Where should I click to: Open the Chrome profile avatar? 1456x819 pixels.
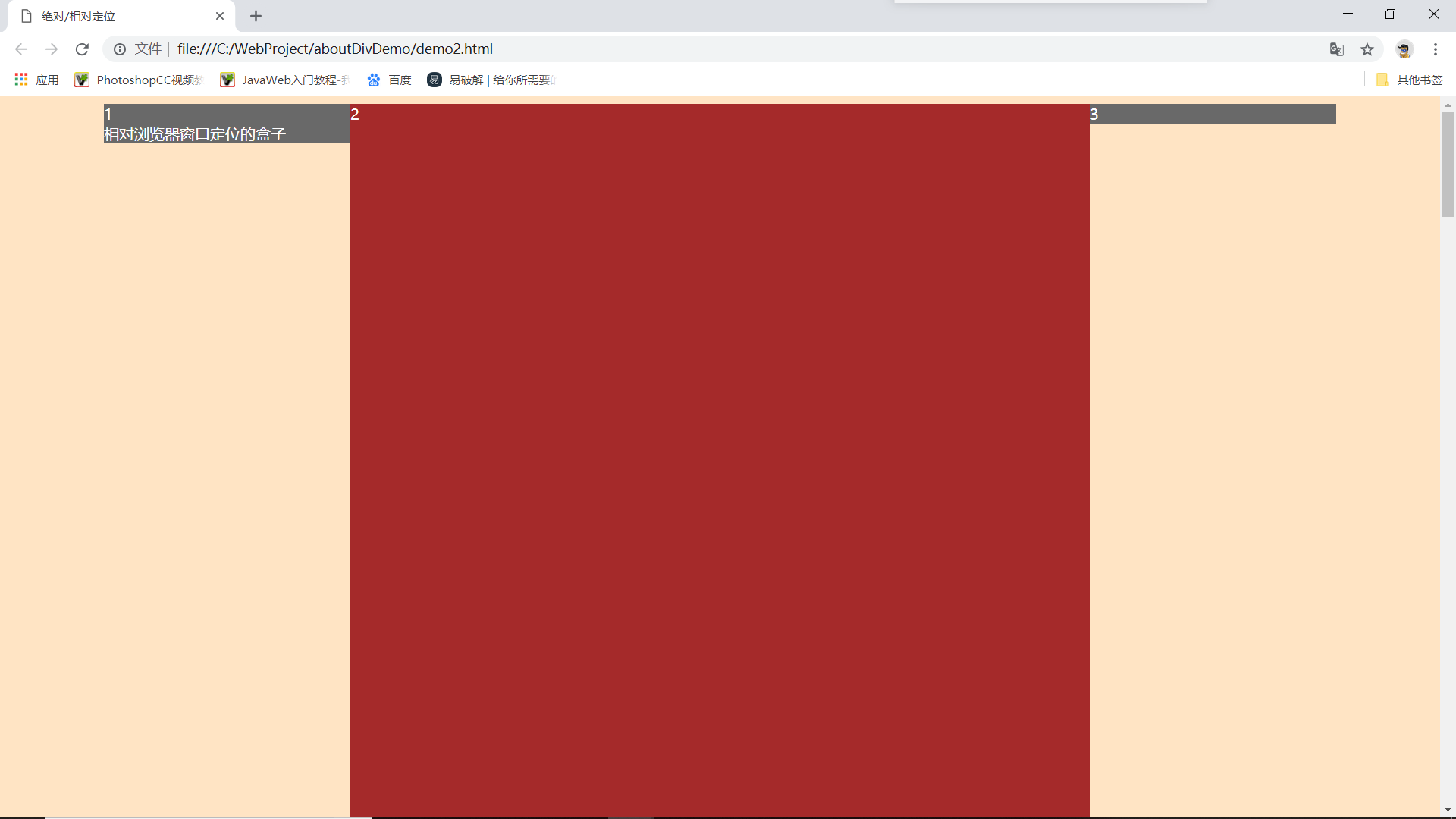[x=1404, y=49]
